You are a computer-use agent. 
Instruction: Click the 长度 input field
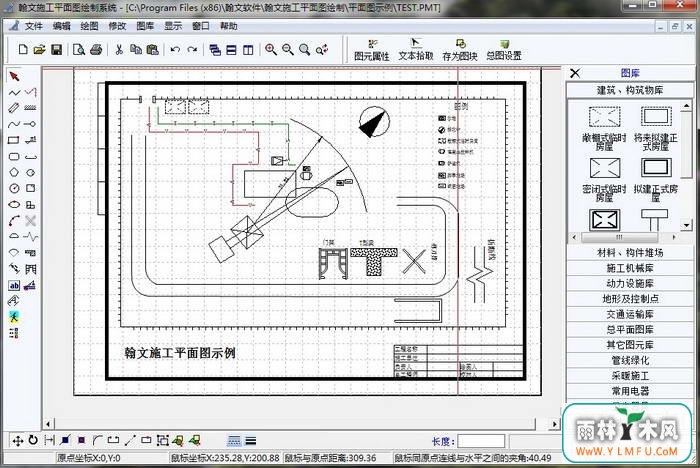pos(481,441)
